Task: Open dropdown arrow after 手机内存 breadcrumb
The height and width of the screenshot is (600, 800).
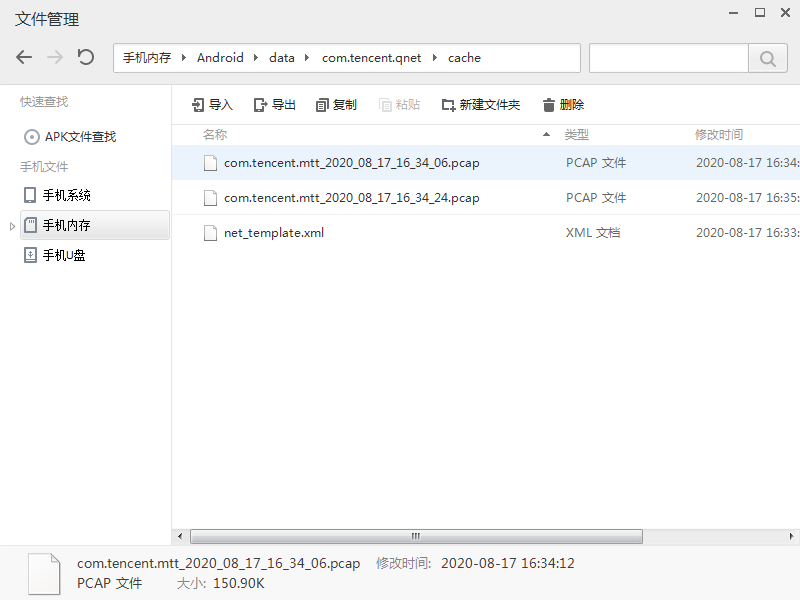Action: pos(184,58)
